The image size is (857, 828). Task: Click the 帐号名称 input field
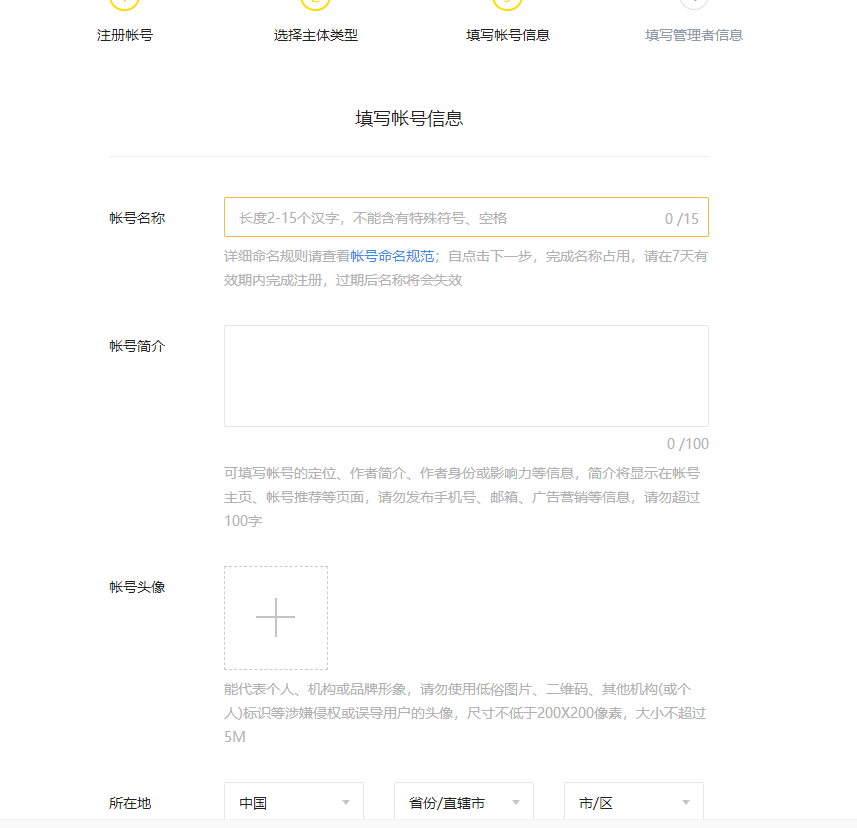[x=466, y=218]
